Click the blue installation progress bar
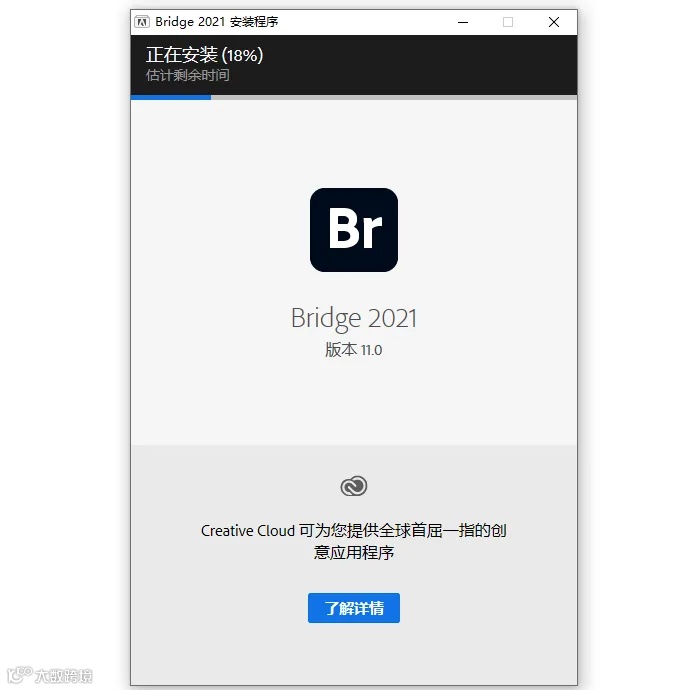The image size is (700, 690). pyautogui.click(x=171, y=97)
